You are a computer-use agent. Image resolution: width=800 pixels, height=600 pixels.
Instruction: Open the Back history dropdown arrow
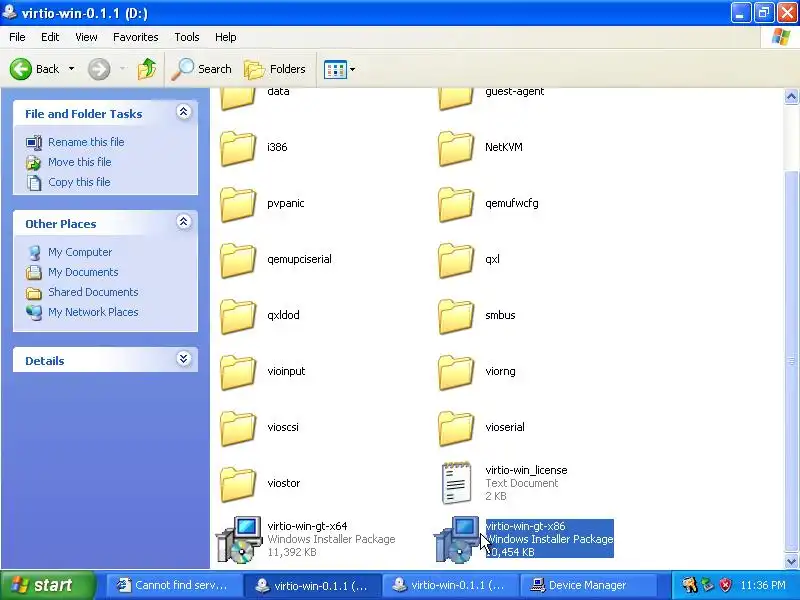coord(71,69)
